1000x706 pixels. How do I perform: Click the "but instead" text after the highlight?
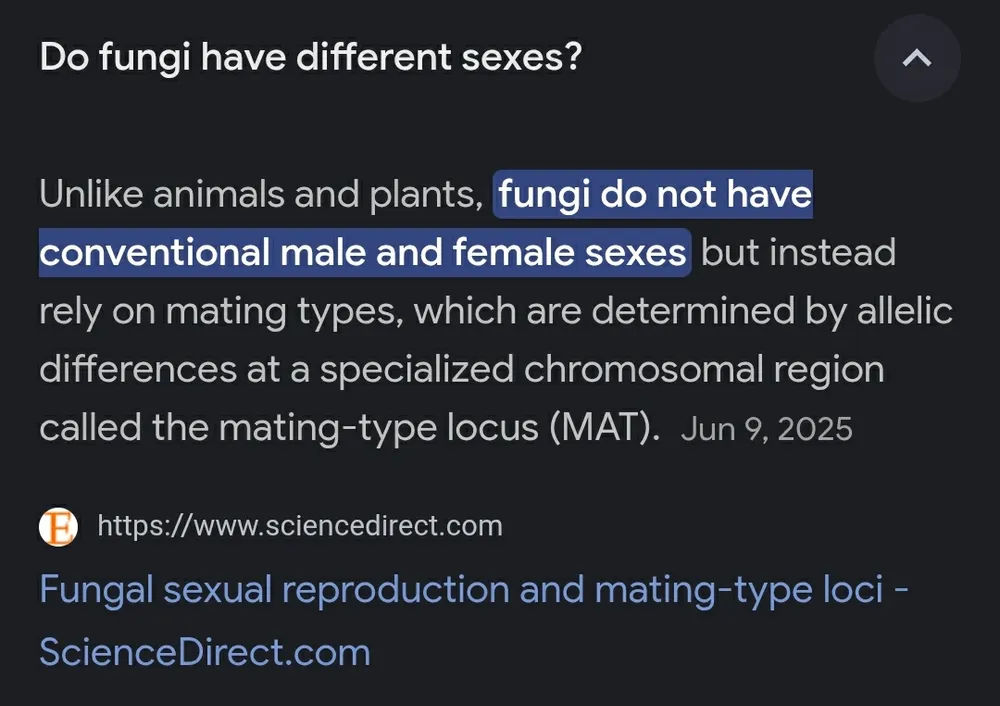(798, 252)
